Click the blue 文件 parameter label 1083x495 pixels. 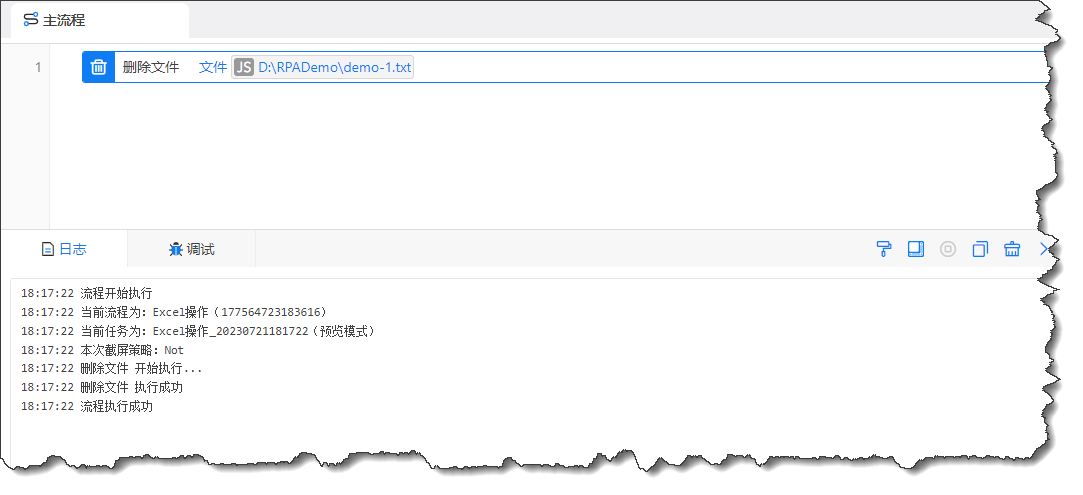[x=213, y=67]
